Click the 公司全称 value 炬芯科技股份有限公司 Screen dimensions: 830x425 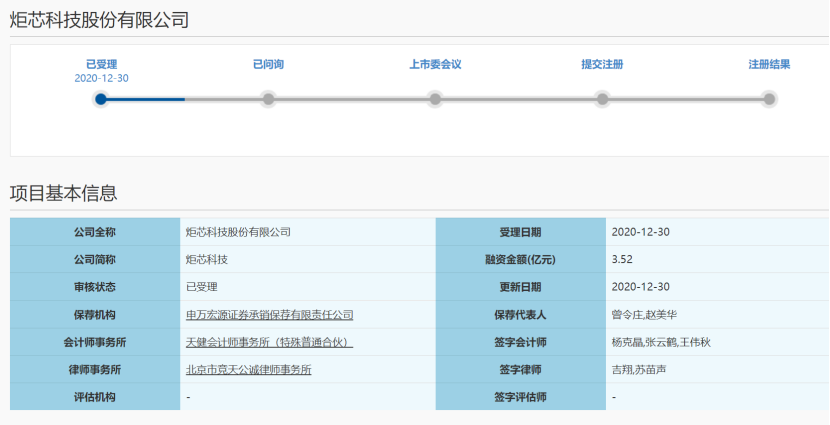coord(238,232)
